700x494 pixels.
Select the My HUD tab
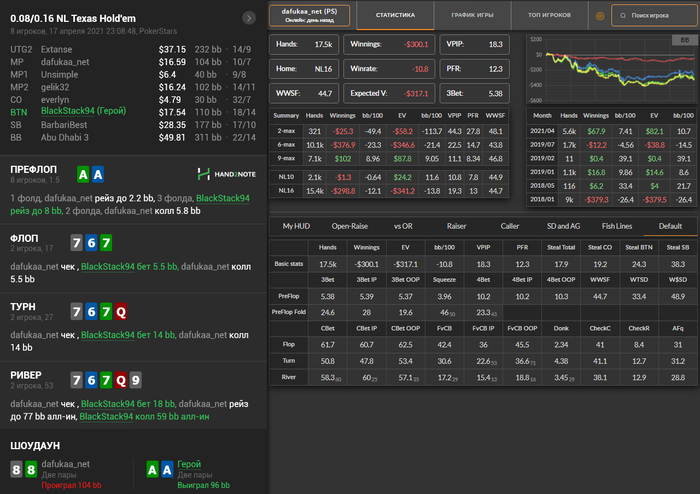[x=296, y=226]
